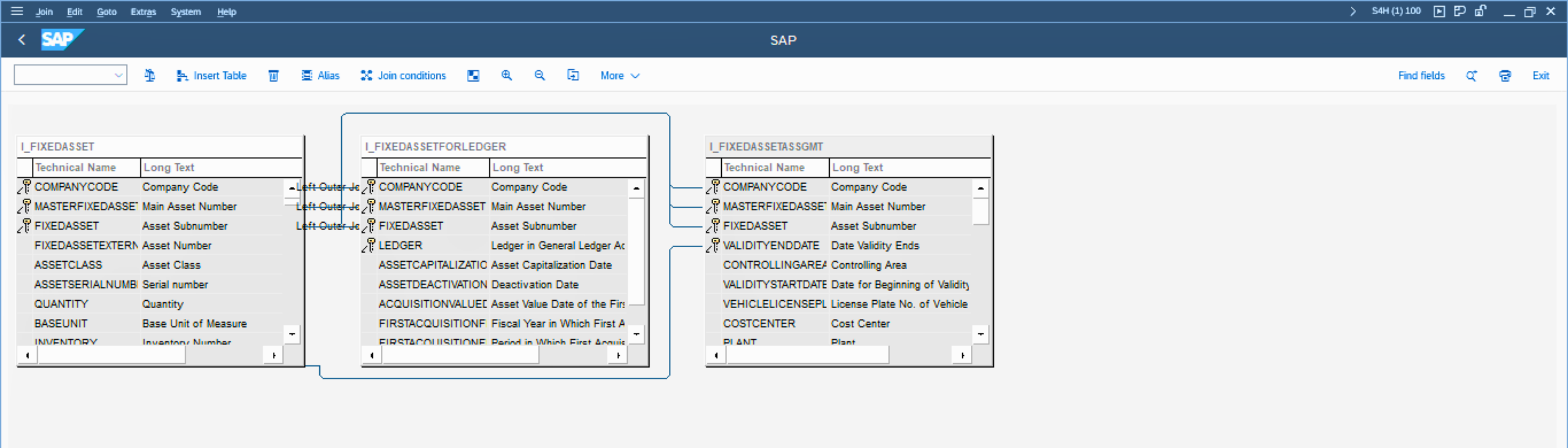The image size is (1568, 448).
Task: Open the hamburger menu at top left
Action: [17, 11]
